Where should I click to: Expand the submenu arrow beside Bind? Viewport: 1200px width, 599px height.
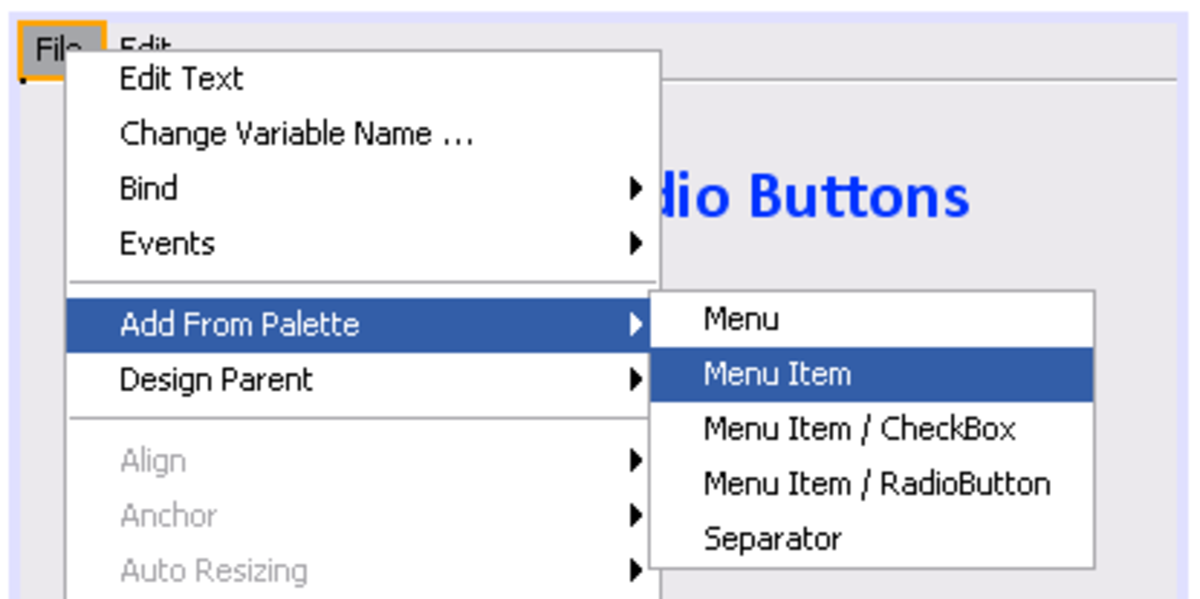tap(636, 189)
